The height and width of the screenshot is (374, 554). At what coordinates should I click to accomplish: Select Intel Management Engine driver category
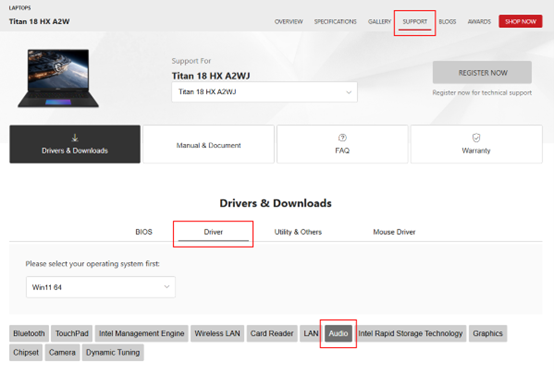tap(141, 333)
